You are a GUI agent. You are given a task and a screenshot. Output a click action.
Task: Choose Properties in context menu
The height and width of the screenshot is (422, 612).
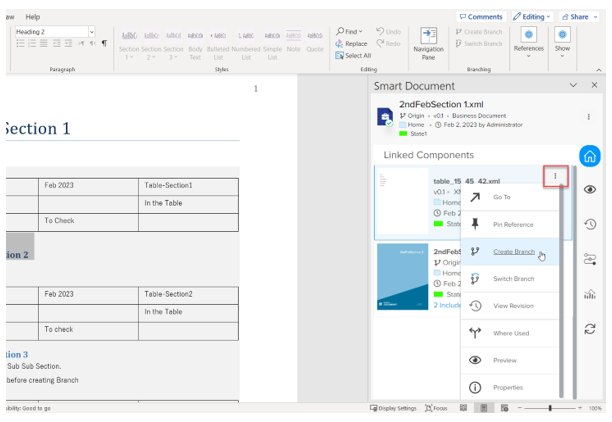pos(509,388)
